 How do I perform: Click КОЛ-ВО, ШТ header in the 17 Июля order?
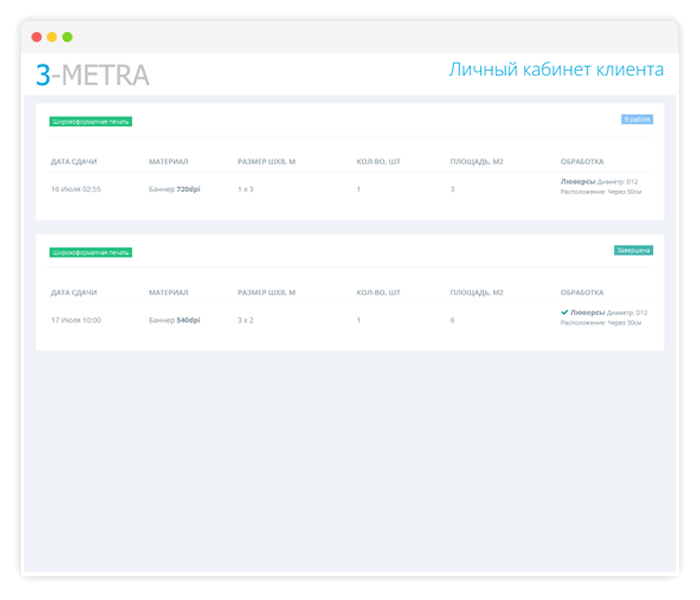pos(378,292)
